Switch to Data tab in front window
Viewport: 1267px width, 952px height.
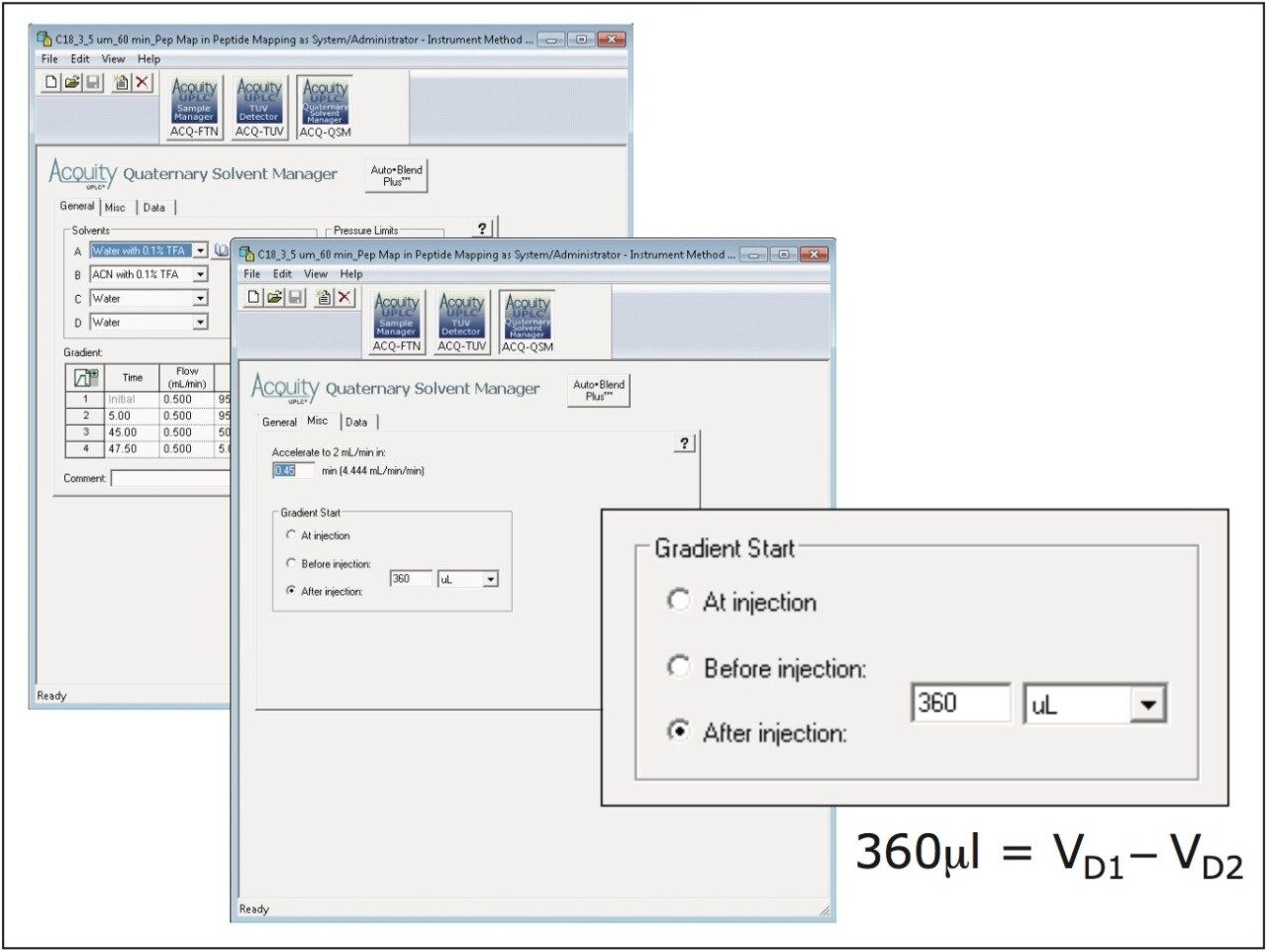click(356, 422)
